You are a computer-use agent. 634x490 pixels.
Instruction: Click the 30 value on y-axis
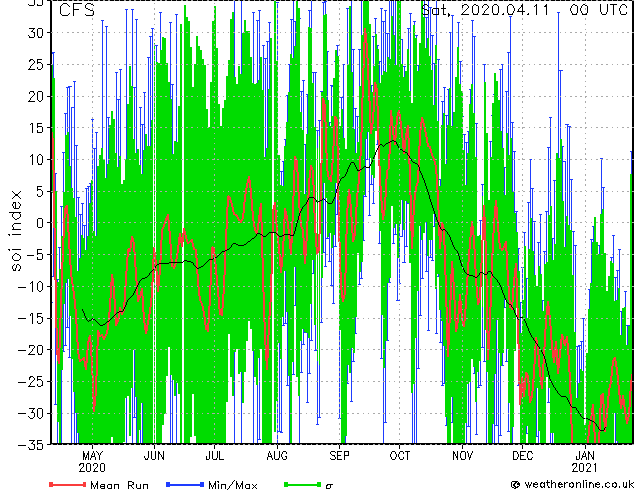(36, 33)
